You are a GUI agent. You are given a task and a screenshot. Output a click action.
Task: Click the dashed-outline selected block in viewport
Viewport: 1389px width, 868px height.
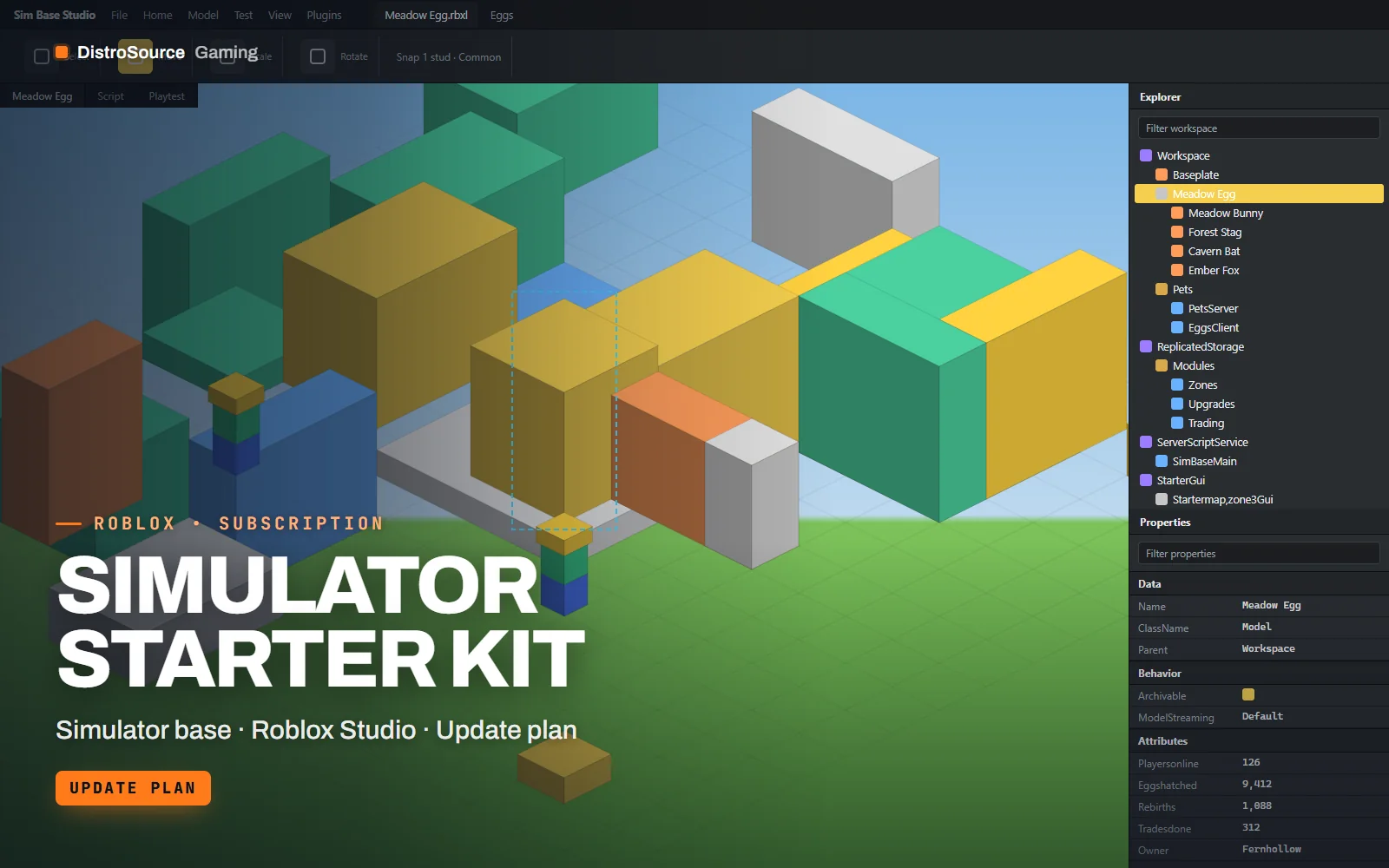click(x=564, y=410)
